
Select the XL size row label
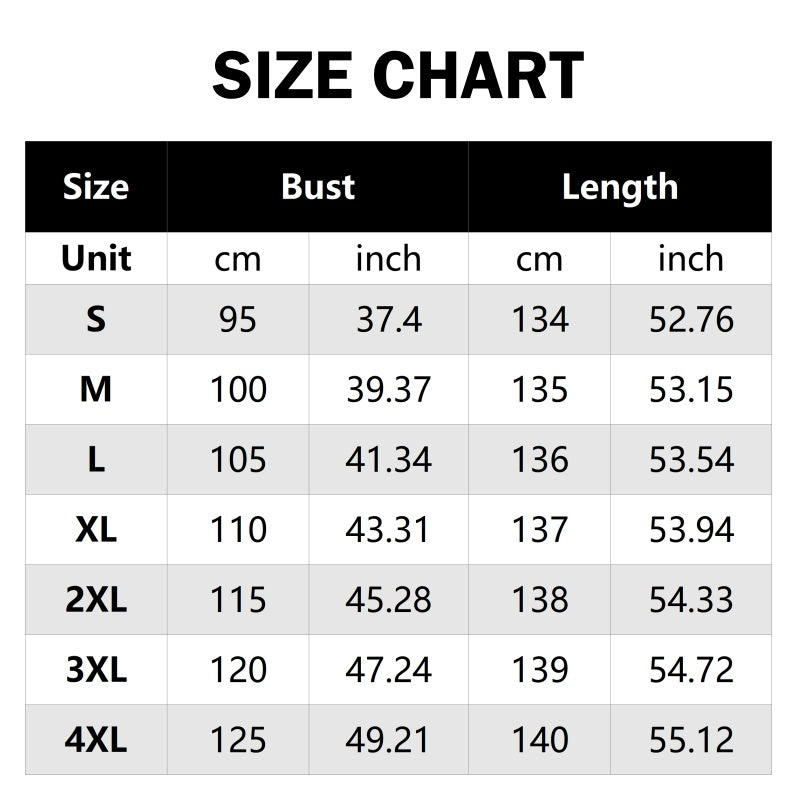[96, 530]
